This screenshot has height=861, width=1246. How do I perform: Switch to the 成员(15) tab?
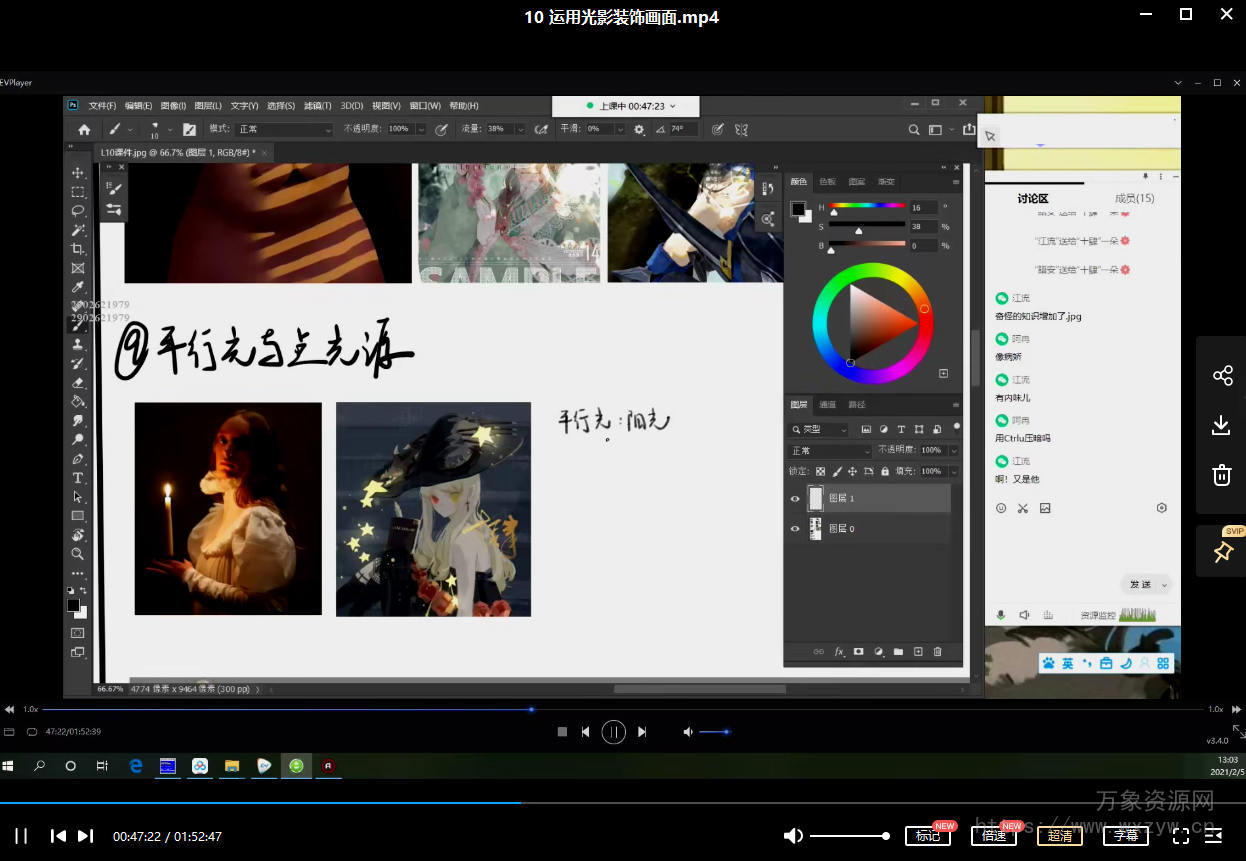pyautogui.click(x=1134, y=199)
